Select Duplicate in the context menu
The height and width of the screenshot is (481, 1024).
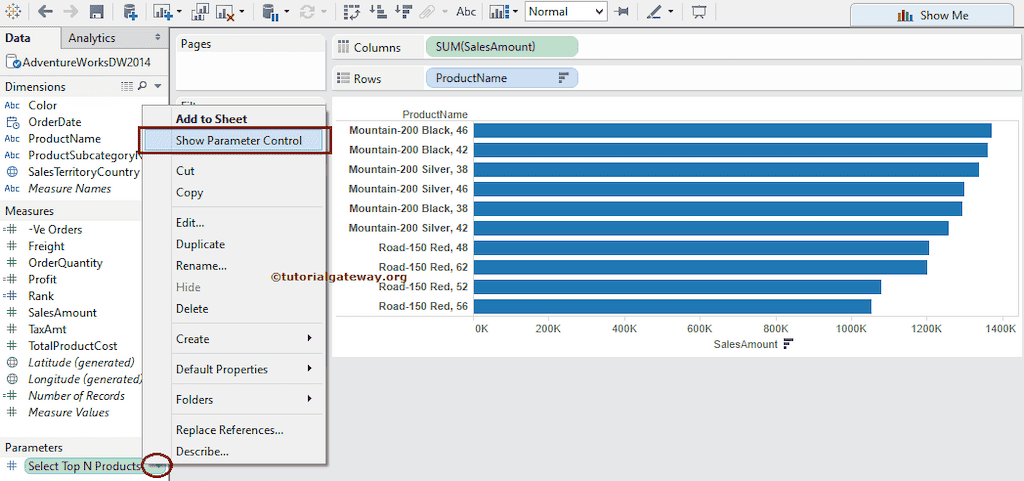point(200,244)
